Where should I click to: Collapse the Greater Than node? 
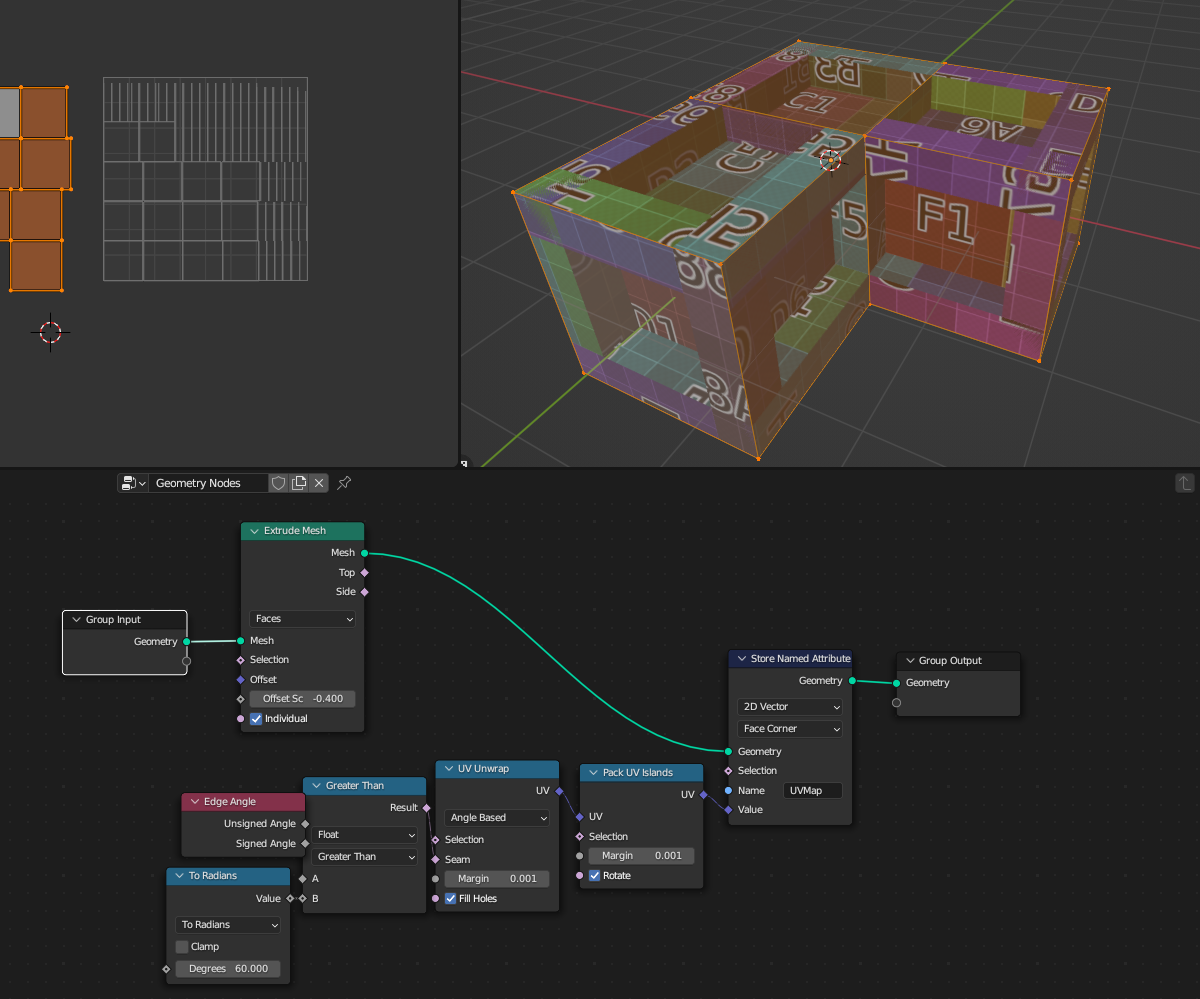coord(317,786)
